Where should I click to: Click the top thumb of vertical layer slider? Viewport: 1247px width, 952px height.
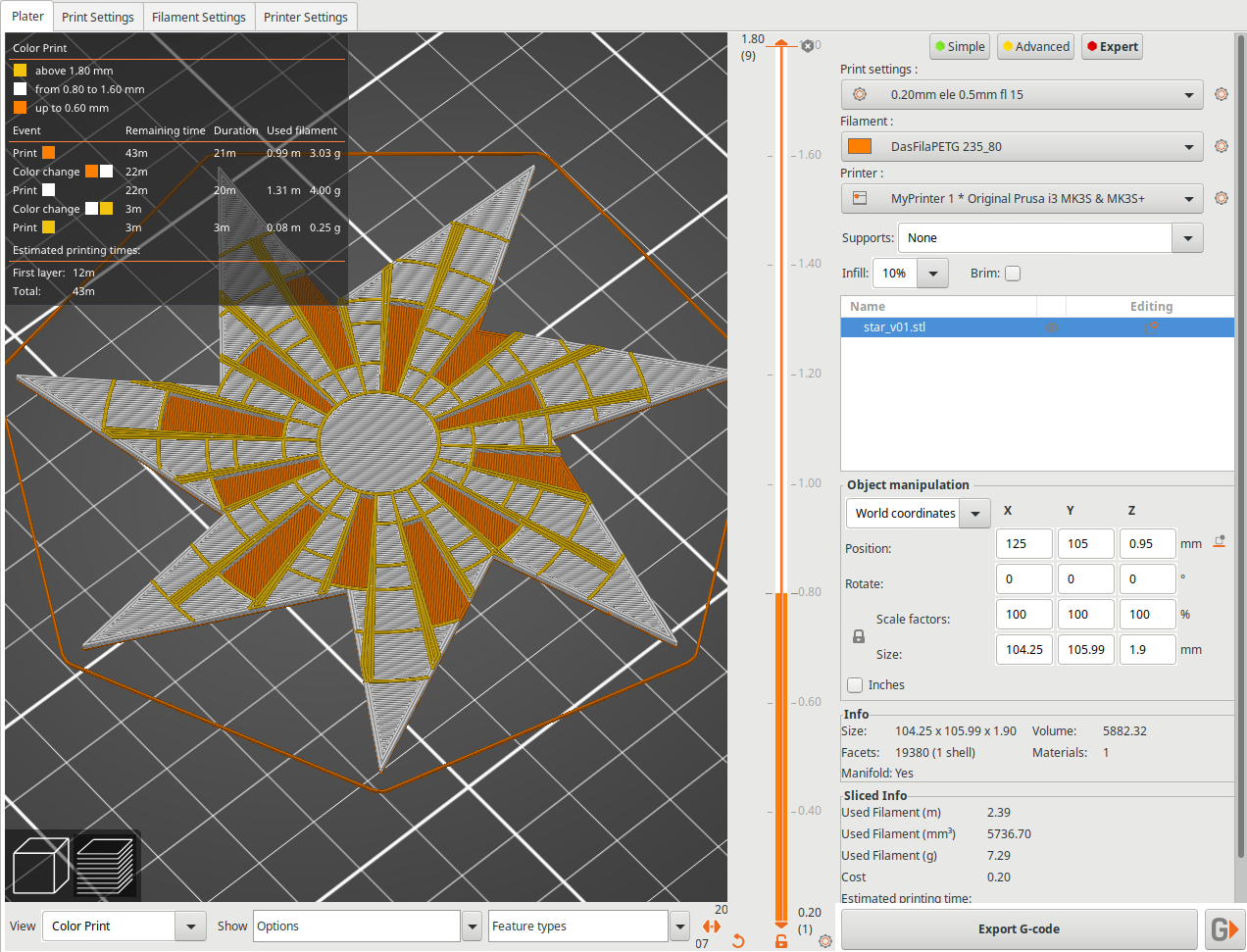click(x=781, y=43)
